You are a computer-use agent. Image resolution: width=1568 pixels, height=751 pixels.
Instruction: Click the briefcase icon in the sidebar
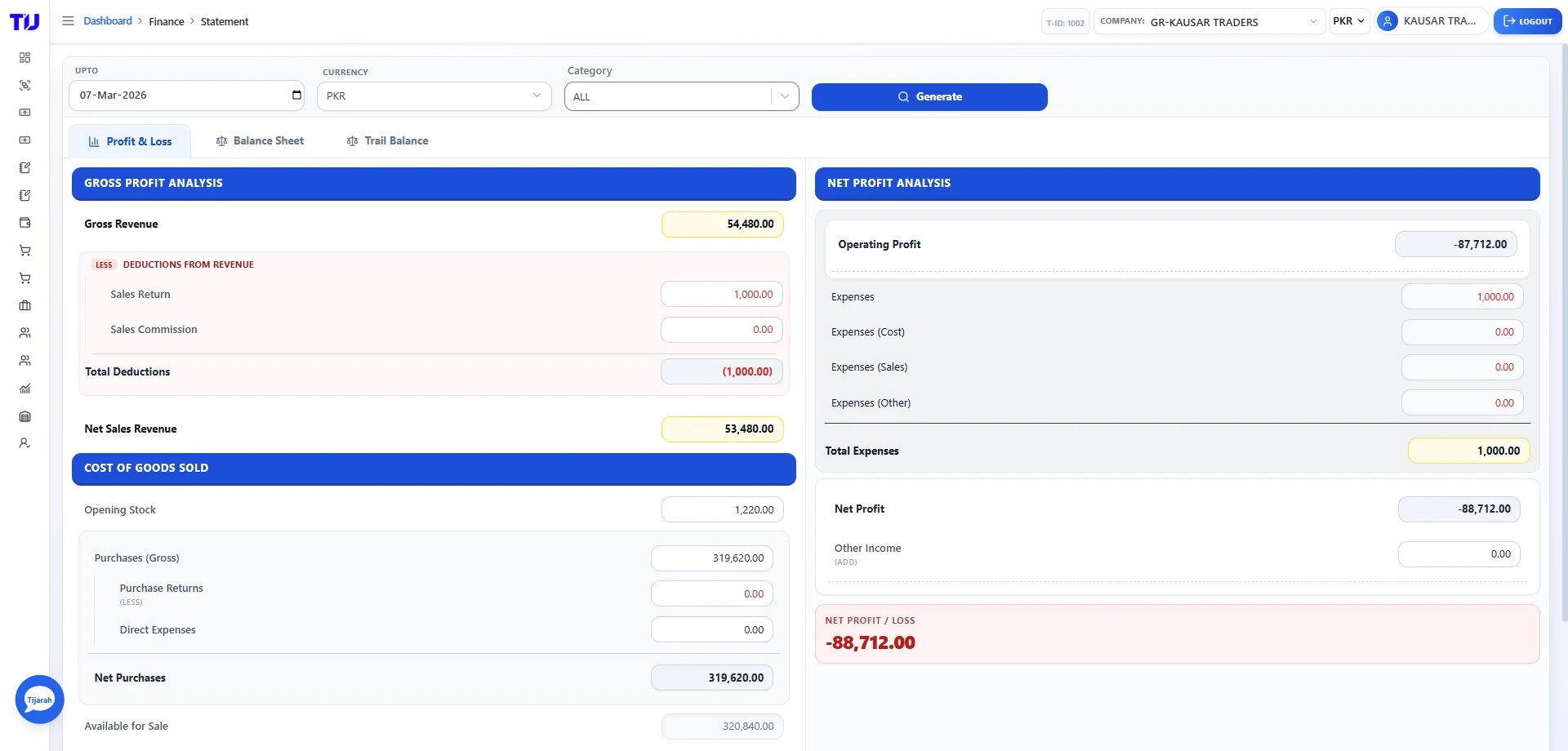point(24,305)
